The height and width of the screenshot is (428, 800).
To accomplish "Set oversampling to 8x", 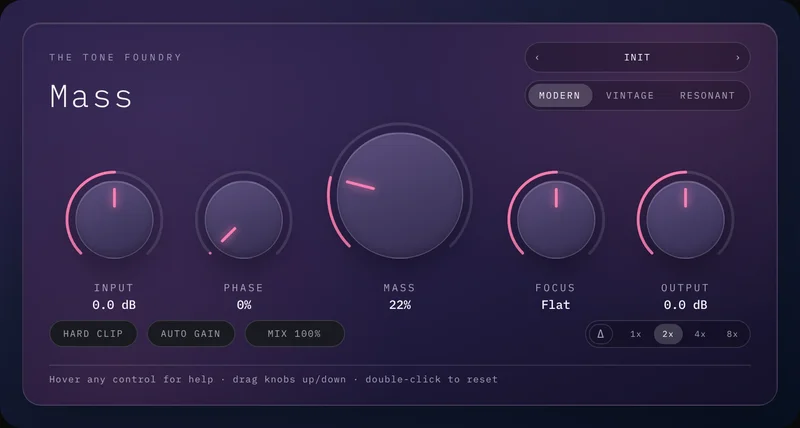I will pos(732,334).
